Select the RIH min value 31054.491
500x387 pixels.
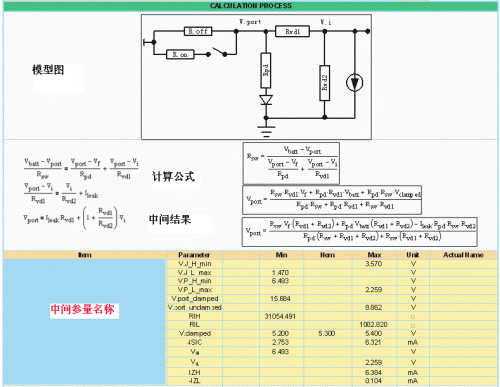[x=280, y=316]
